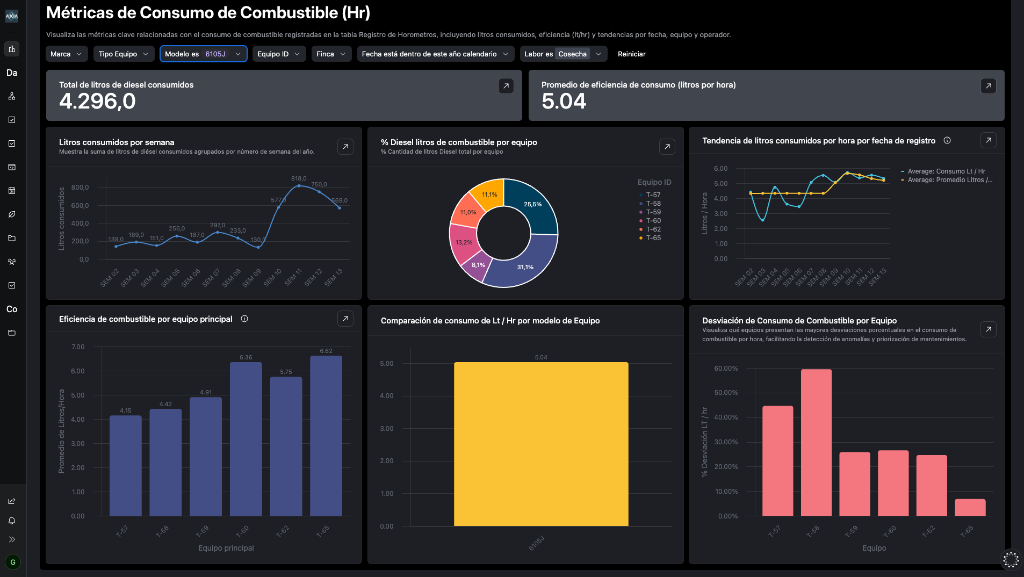Open the folder icon in left sidebar
The height and width of the screenshot is (577, 1024).
pyautogui.click(x=12, y=238)
